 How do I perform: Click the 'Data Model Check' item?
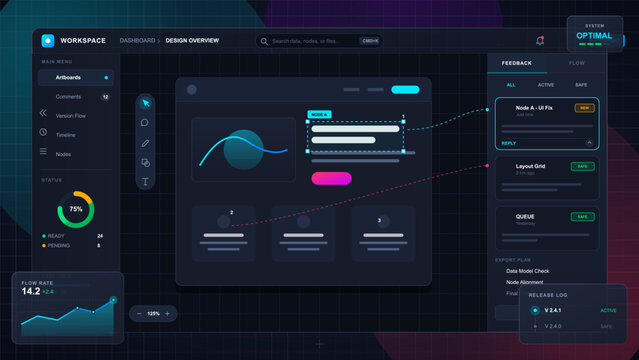pyautogui.click(x=527, y=271)
